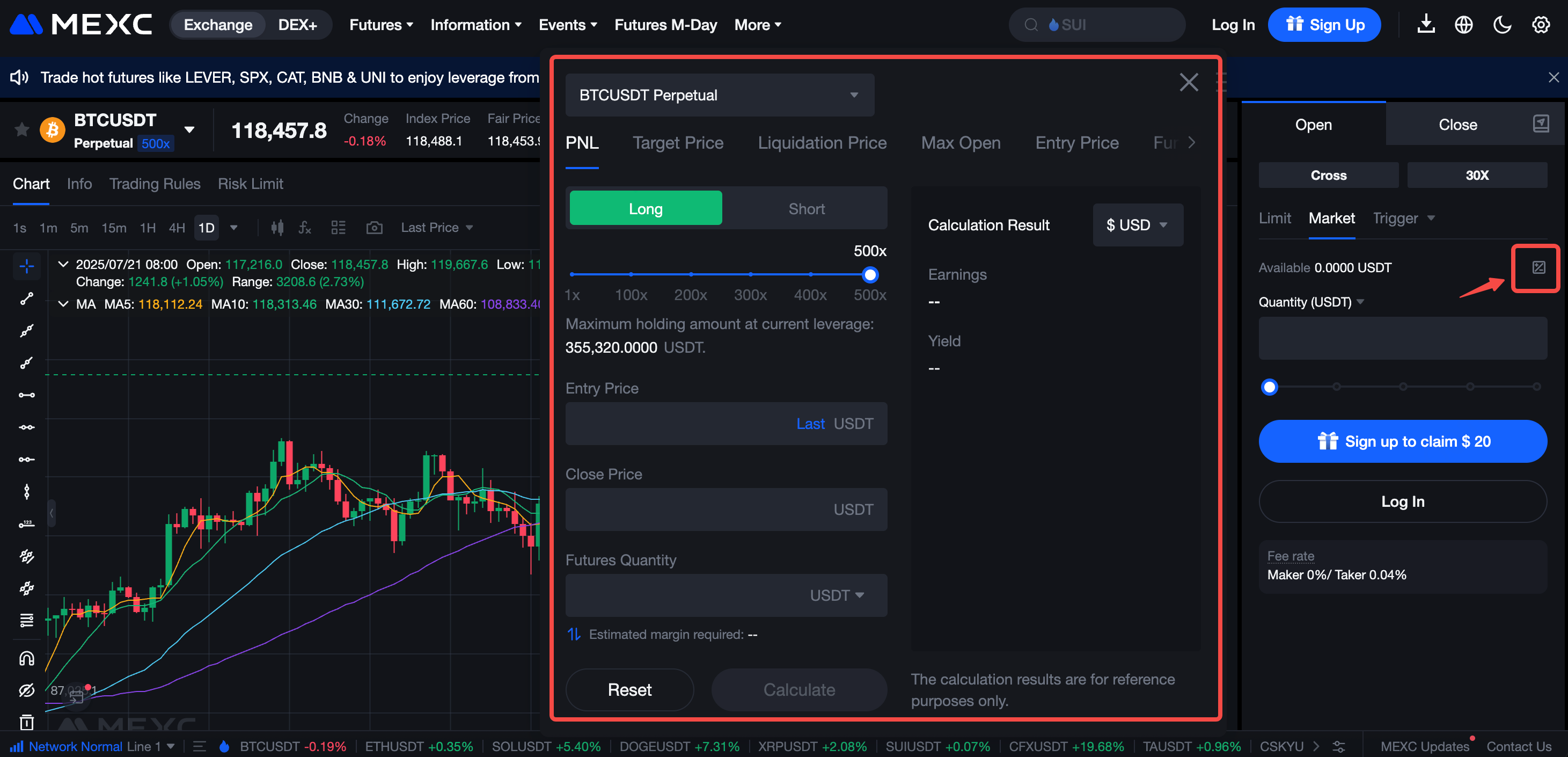
Task: Click the chart screenshot camera icon
Action: (373, 228)
